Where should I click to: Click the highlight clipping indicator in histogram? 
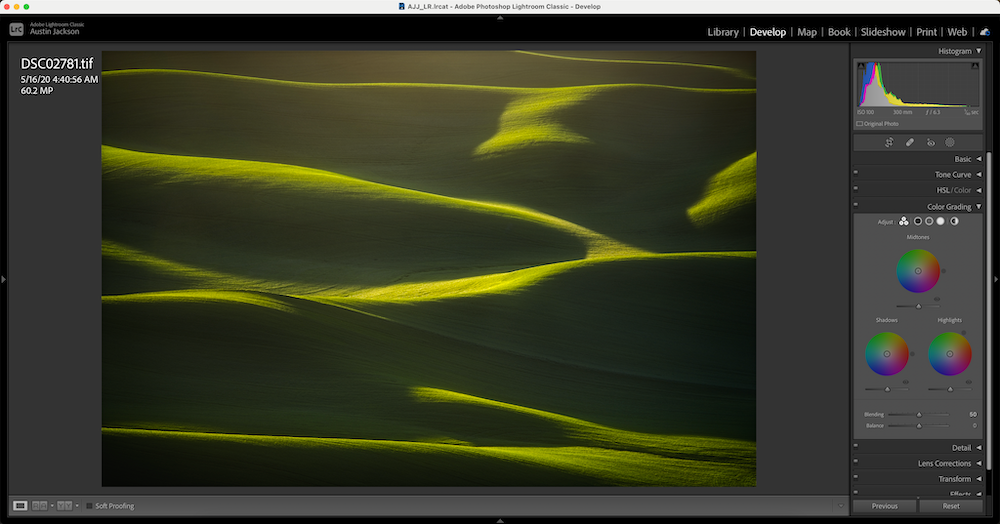pos(974,66)
